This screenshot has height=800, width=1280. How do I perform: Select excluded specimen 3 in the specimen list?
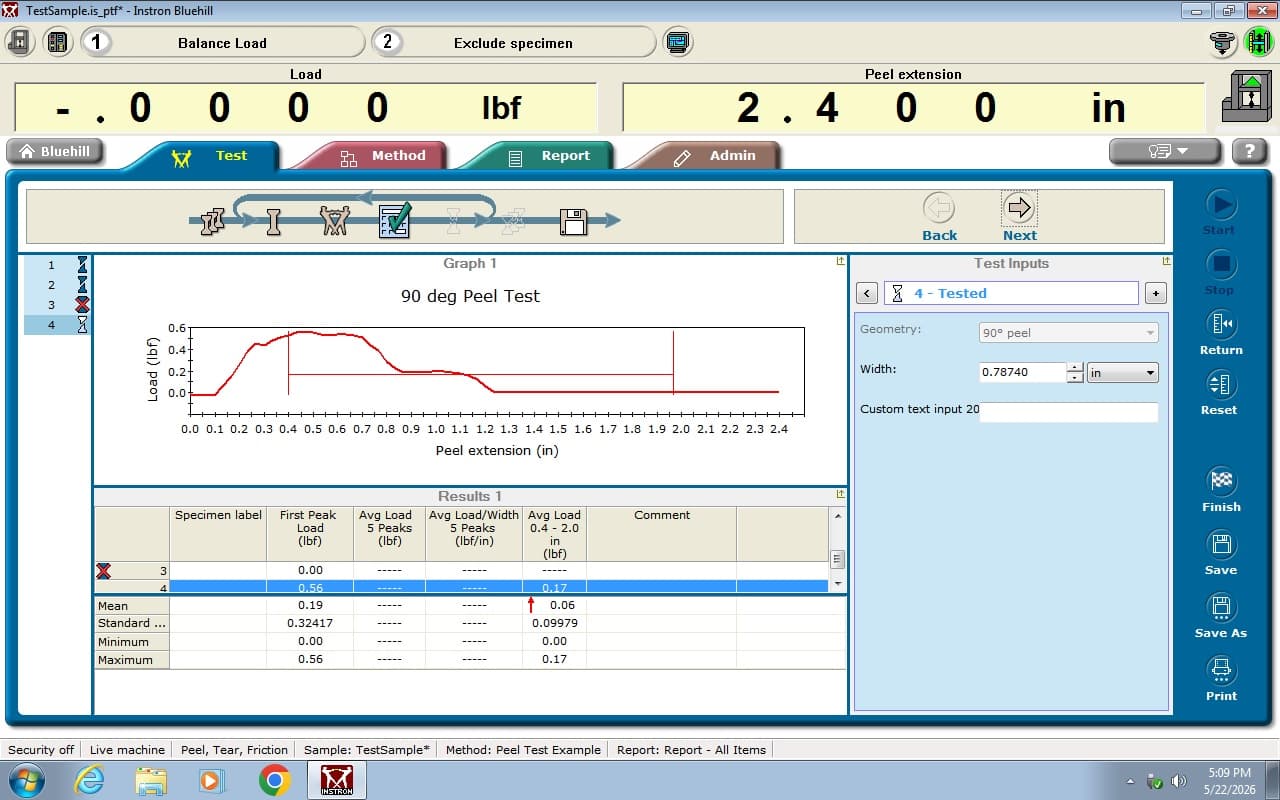[57, 305]
